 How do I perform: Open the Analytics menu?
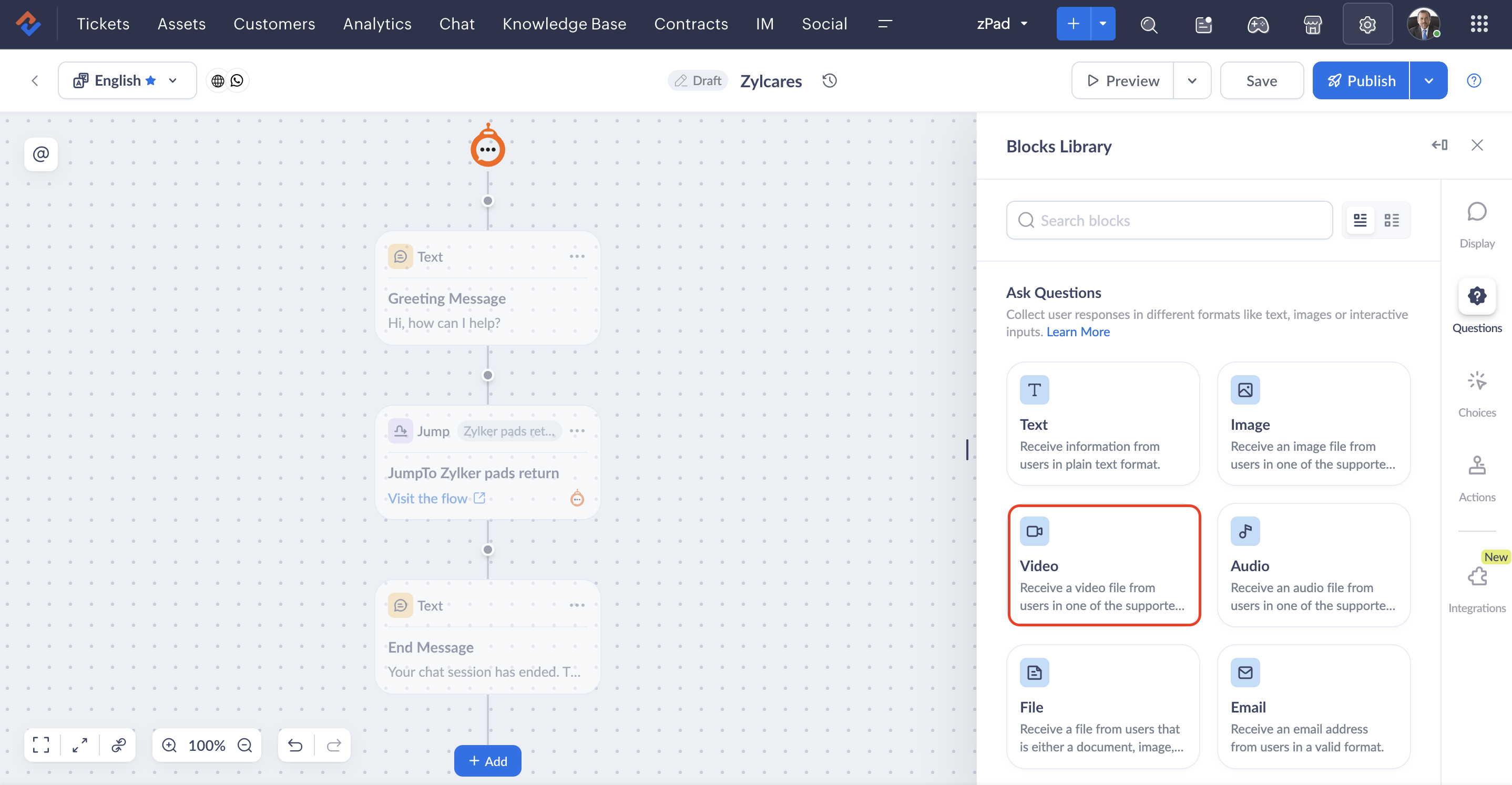tap(377, 24)
